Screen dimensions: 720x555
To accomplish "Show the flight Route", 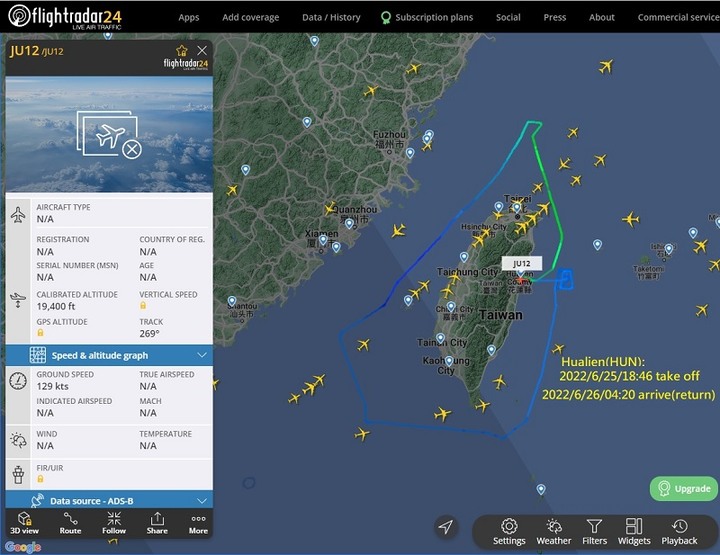I will [x=70, y=523].
